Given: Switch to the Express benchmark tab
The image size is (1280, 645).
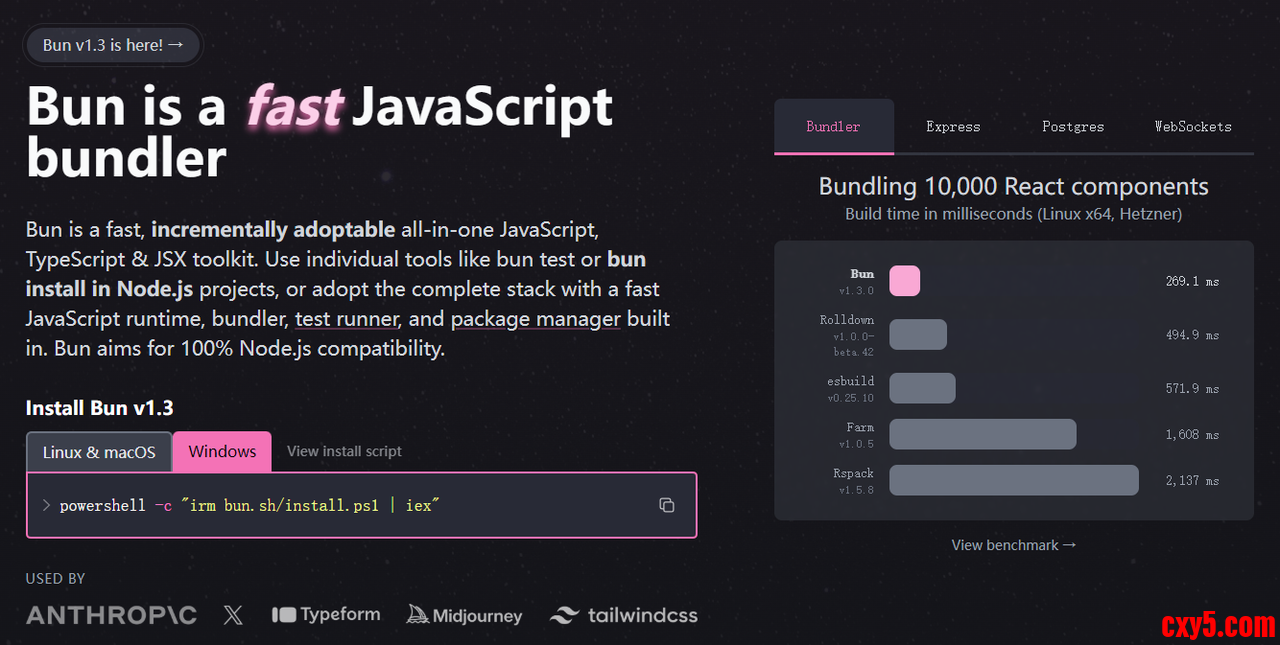Looking at the screenshot, I should click(953, 127).
